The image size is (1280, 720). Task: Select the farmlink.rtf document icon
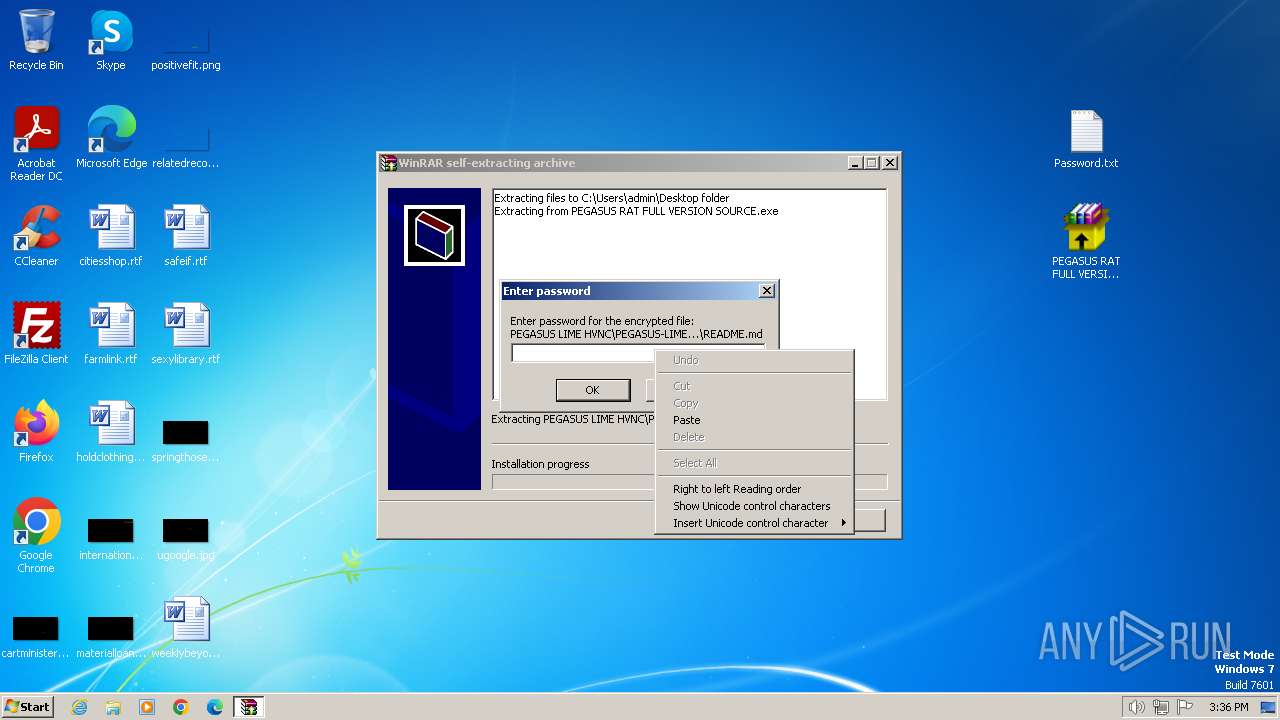[111, 333]
